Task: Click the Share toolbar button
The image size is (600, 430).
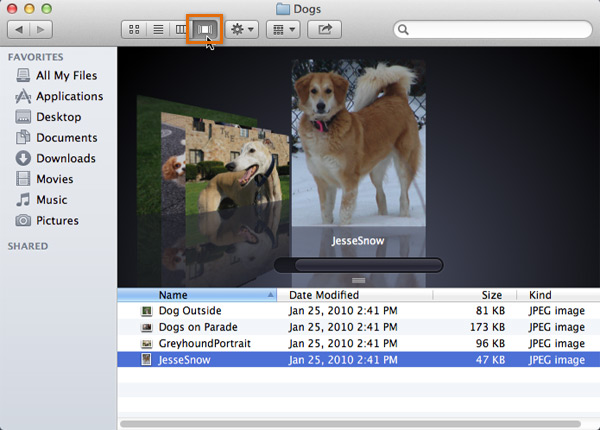Action: (x=324, y=29)
